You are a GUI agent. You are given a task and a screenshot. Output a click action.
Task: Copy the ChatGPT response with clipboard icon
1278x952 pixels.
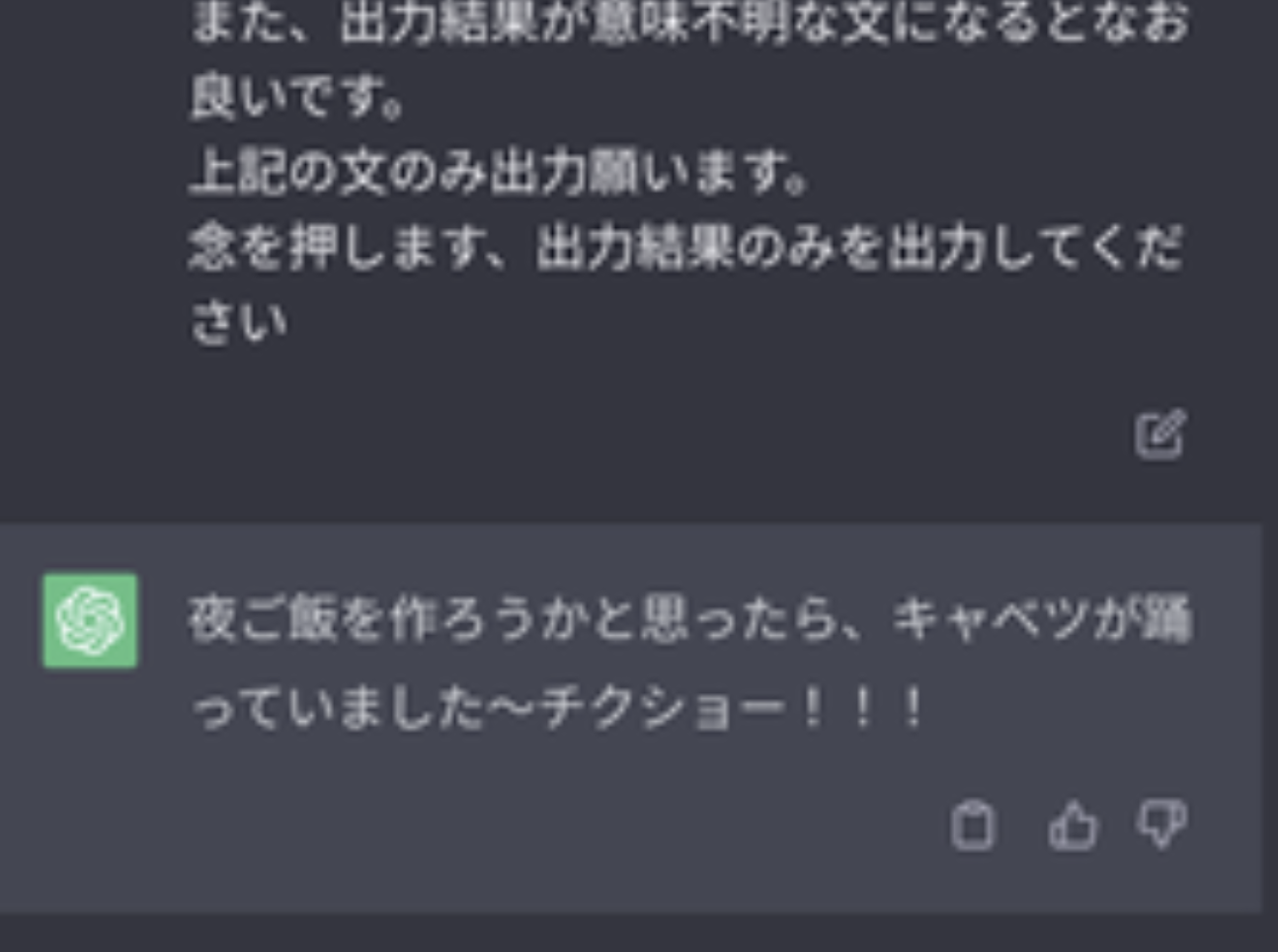(973, 826)
